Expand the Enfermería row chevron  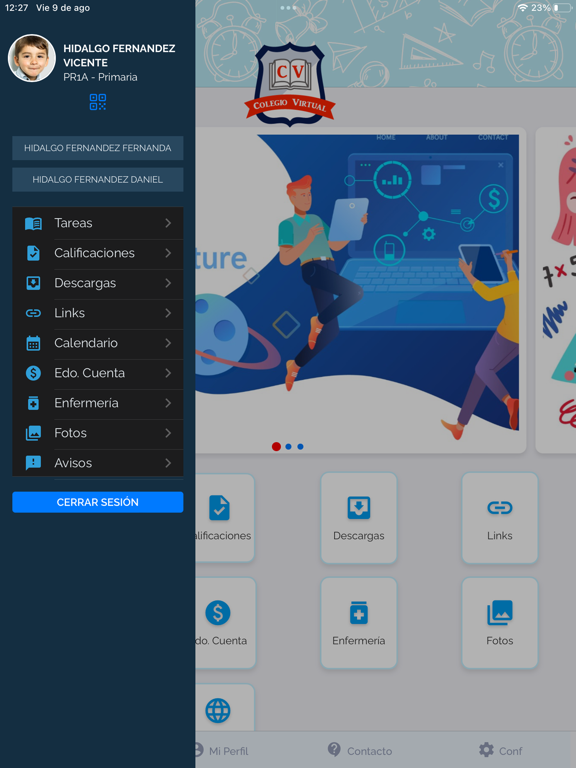tap(168, 403)
